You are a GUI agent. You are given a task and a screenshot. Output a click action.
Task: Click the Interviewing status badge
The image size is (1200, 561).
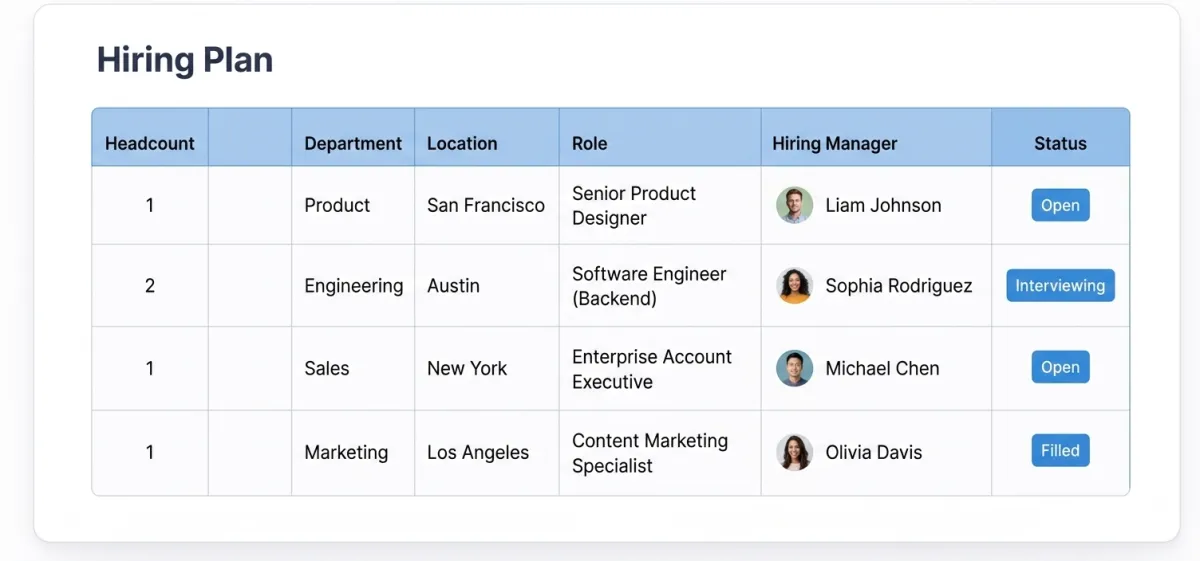click(x=1060, y=286)
